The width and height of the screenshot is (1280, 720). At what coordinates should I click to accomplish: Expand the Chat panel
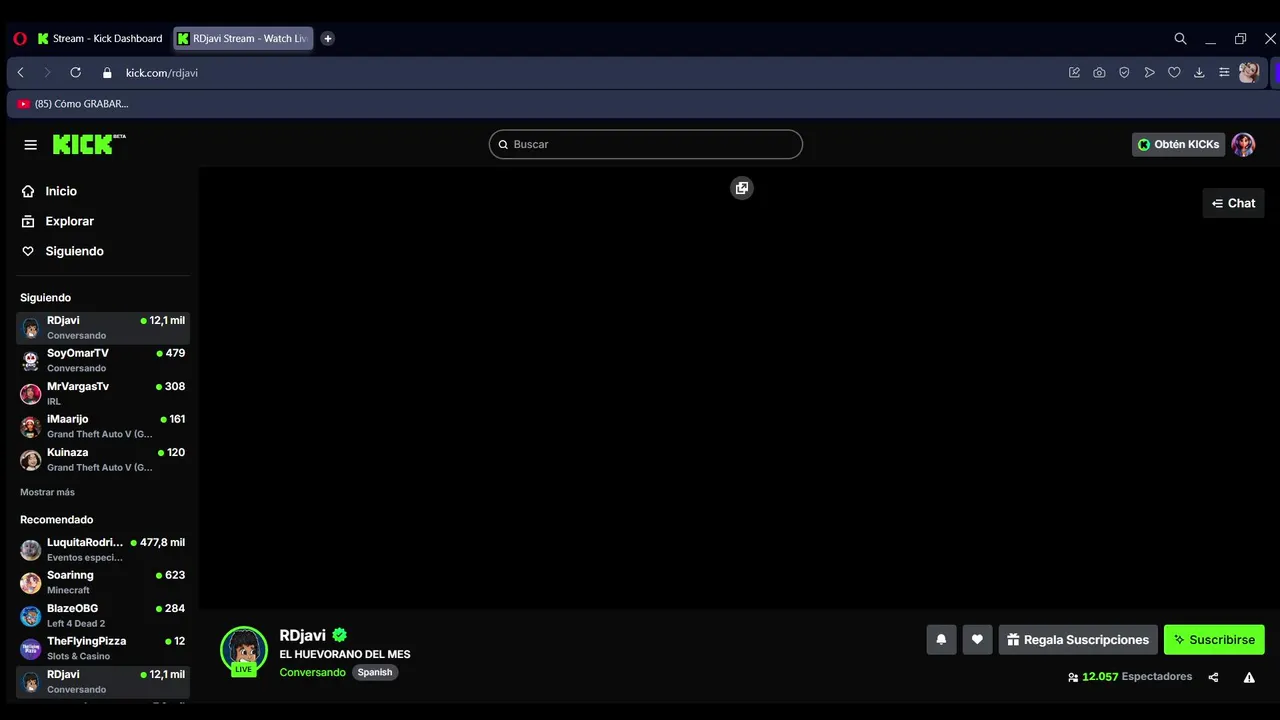(1233, 203)
